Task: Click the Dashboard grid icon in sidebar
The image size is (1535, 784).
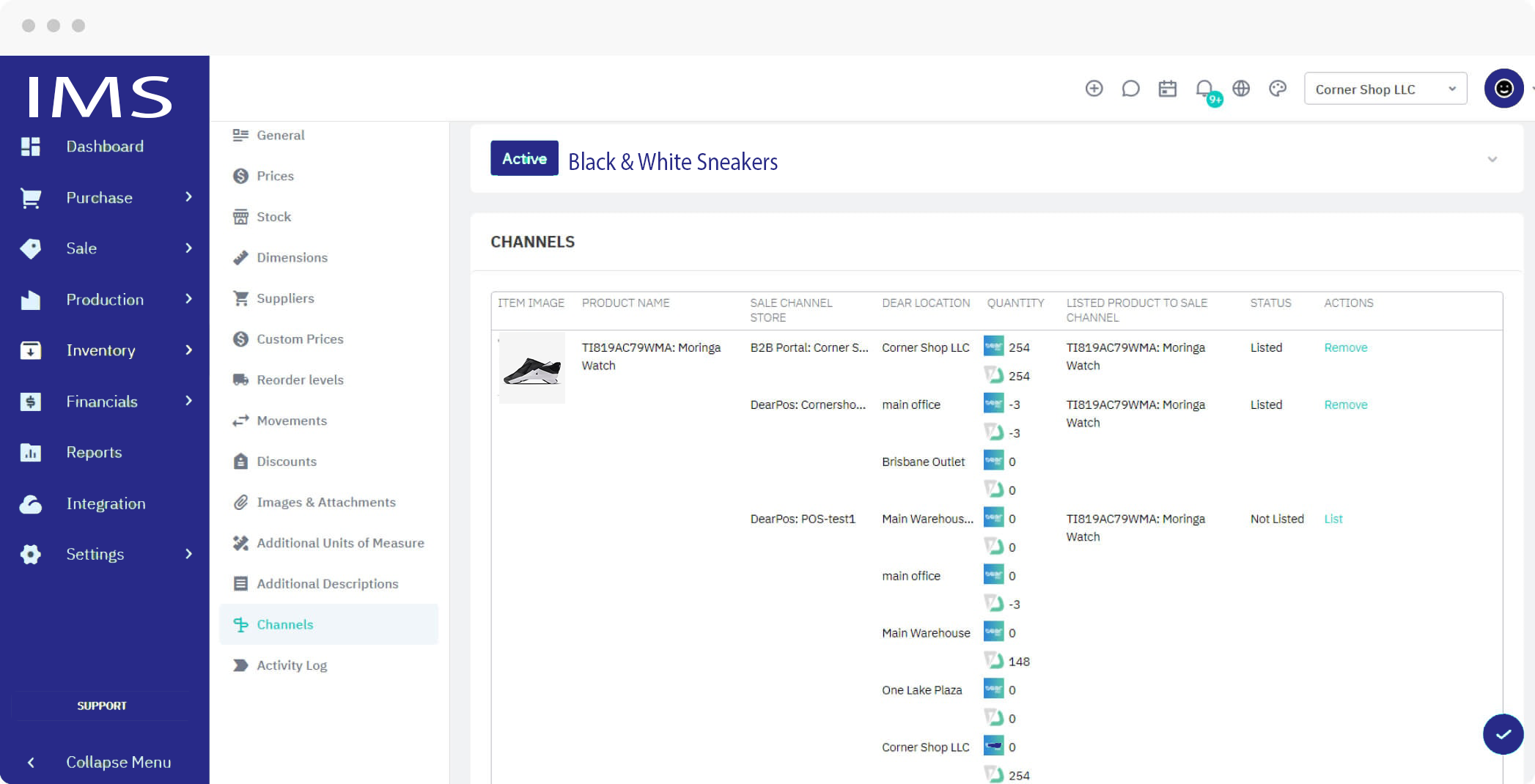Action: (30, 147)
